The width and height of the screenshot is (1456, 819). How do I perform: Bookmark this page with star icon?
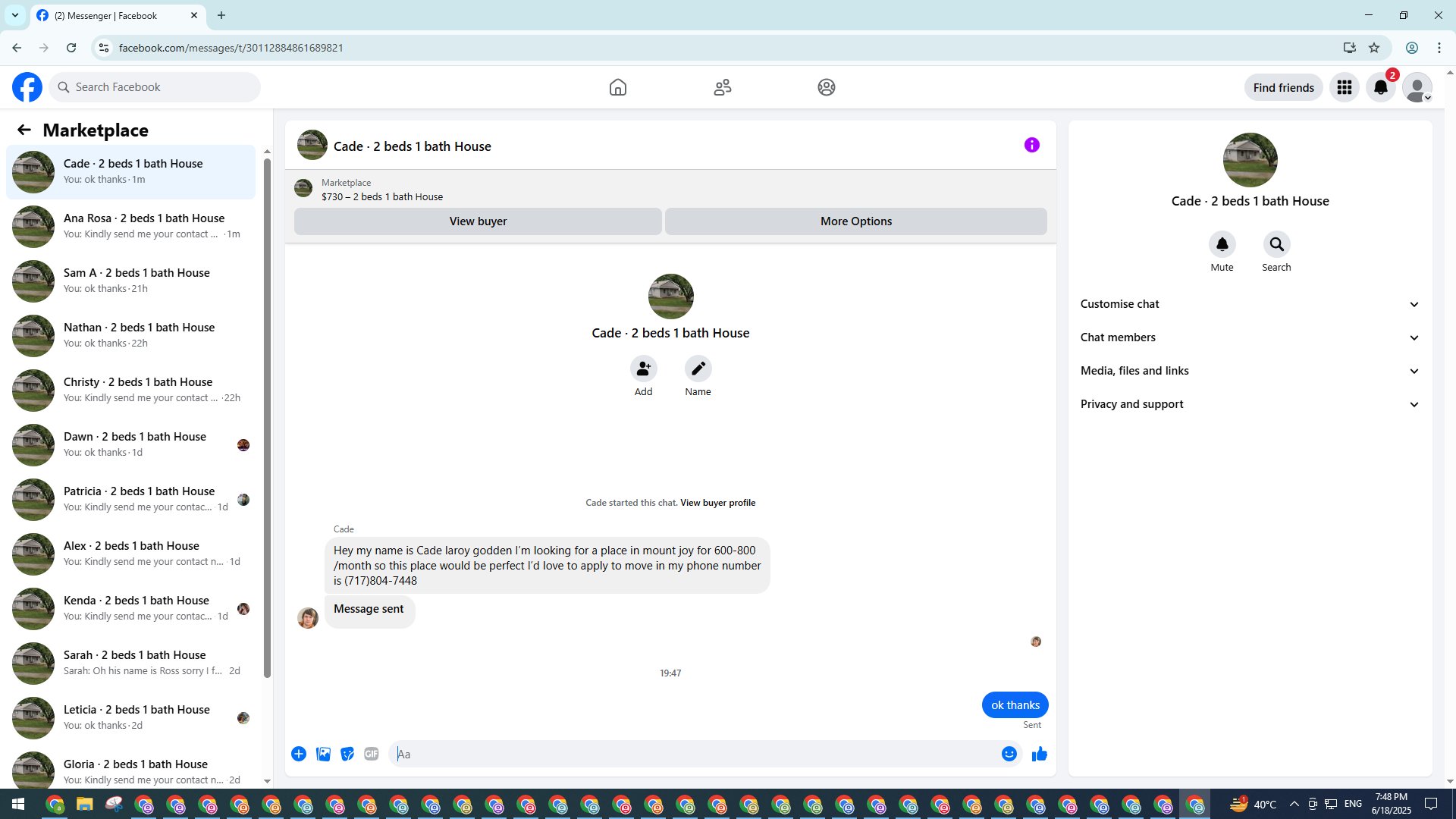1374,48
